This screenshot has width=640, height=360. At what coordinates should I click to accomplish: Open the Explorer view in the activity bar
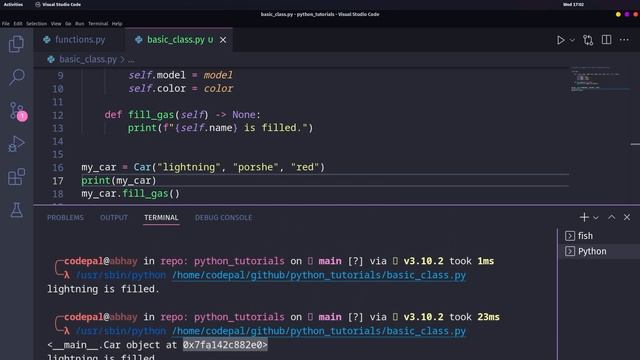16,44
